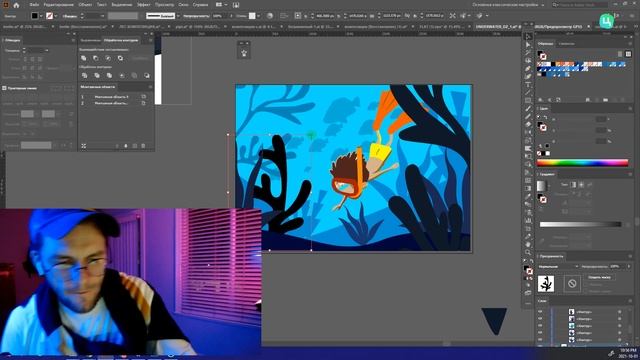
Task: Open opacity slider arrow in Прозрачность panel
Action: point(629,266)
